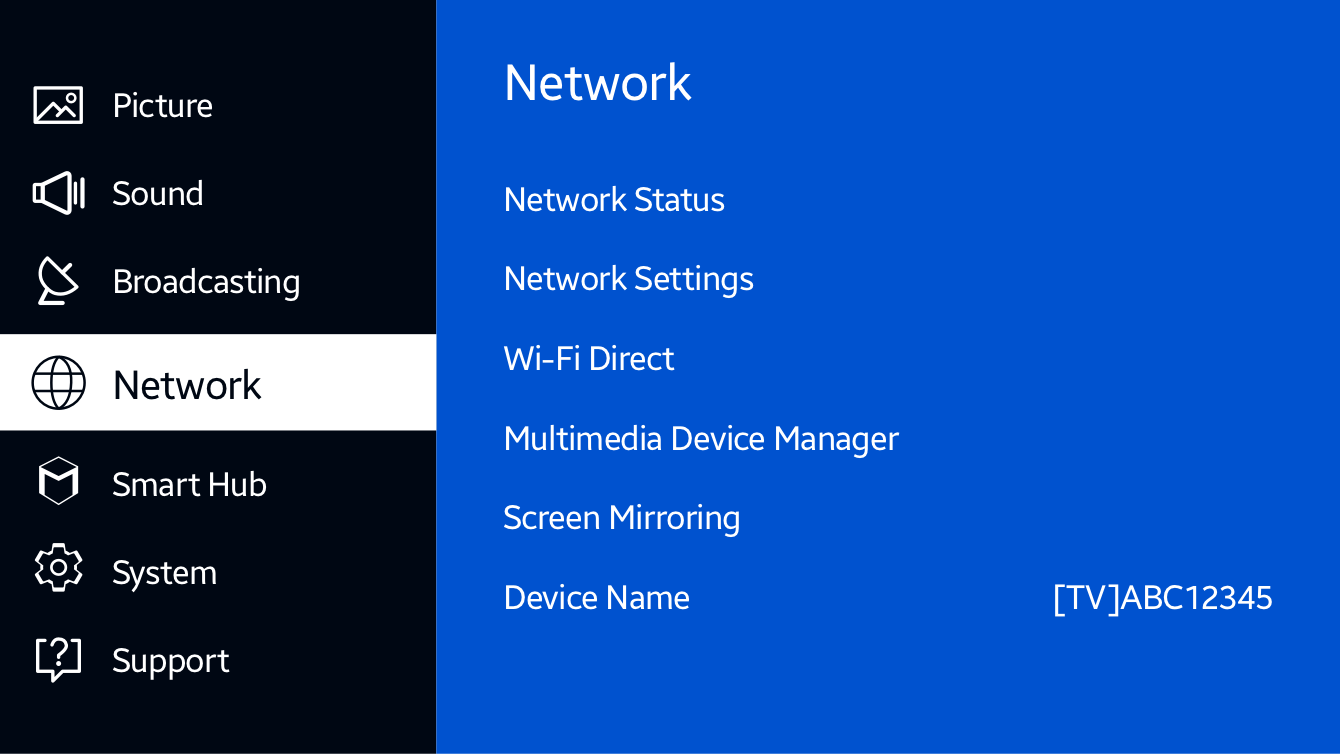Click the System gear icon
The image size is (1340, 754).
[58, 569]
